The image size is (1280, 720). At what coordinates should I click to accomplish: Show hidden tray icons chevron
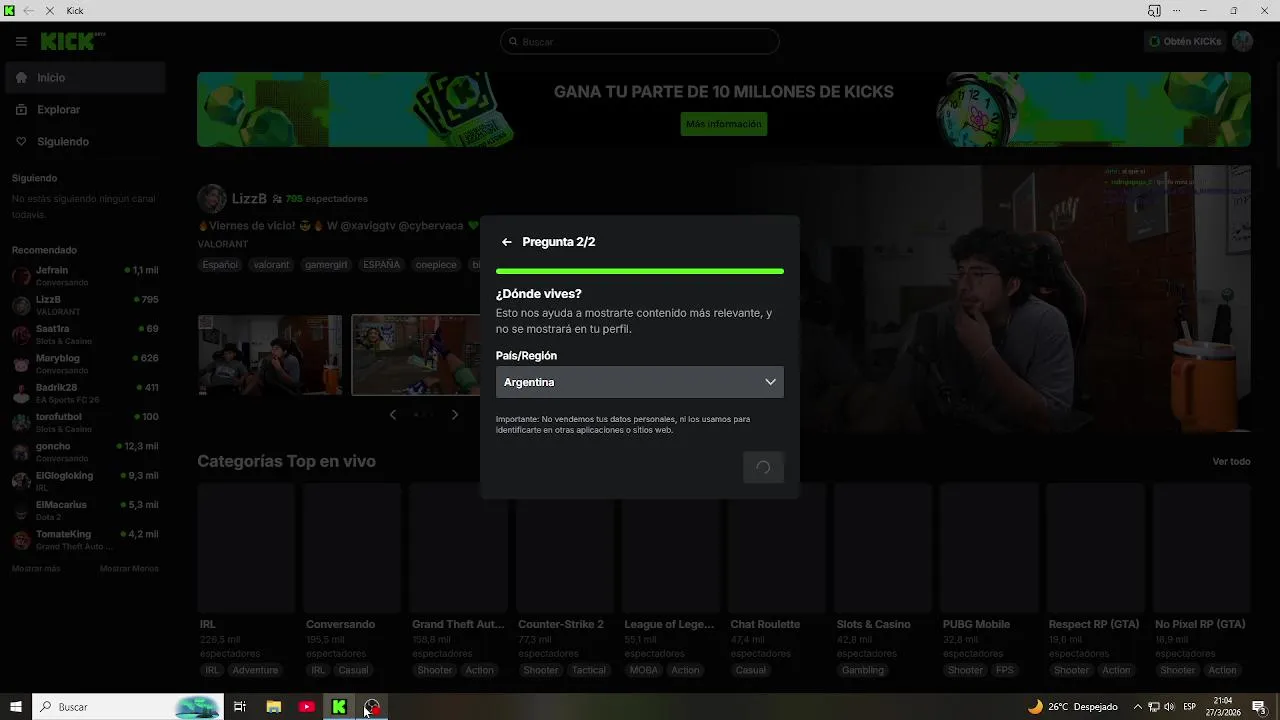pos(1137,706)
